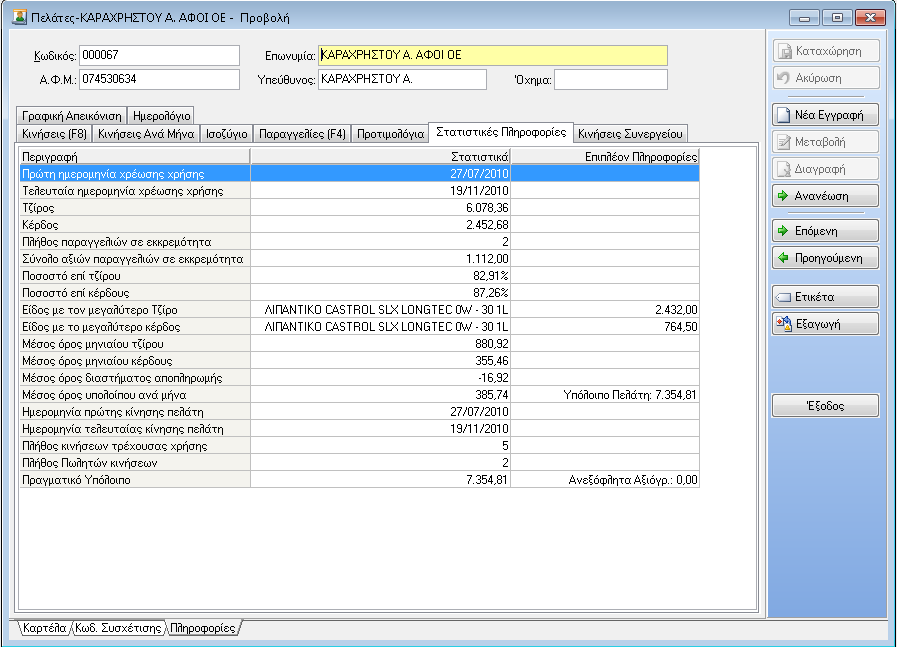
Task: Click the row Πλήθος παραγγελιών σε εκκρεμότητα
Action: (x=359, y=242)
